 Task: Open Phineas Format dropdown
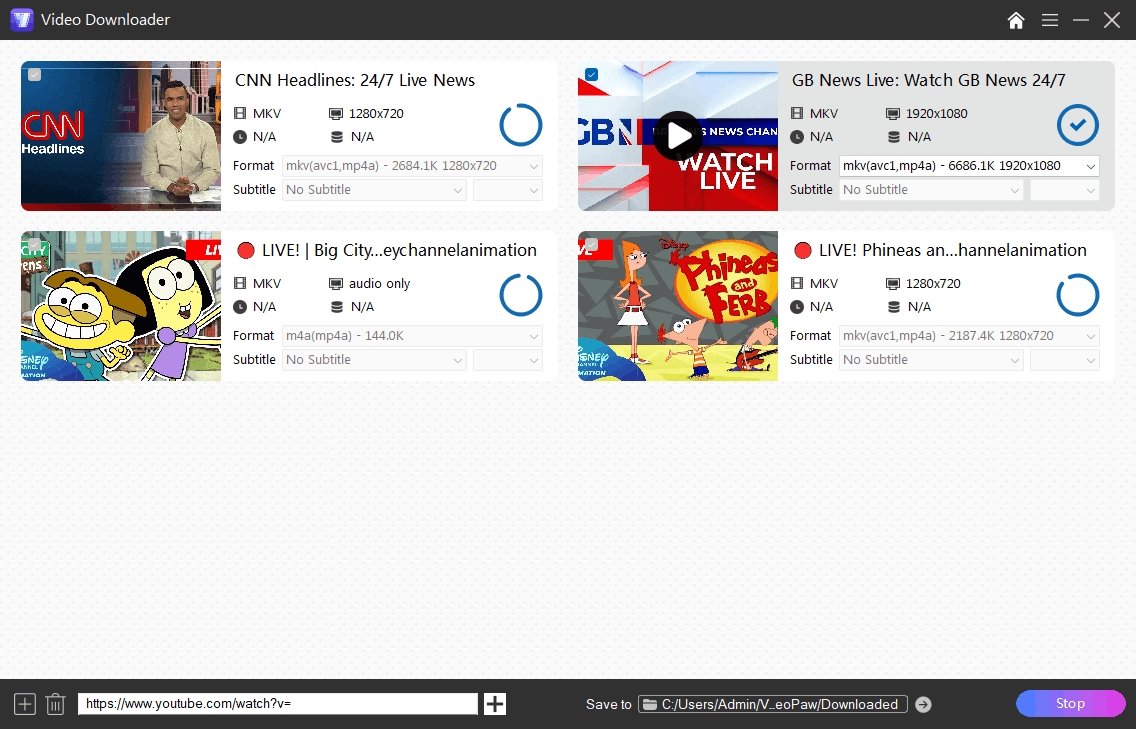click(x=969, y=336)
